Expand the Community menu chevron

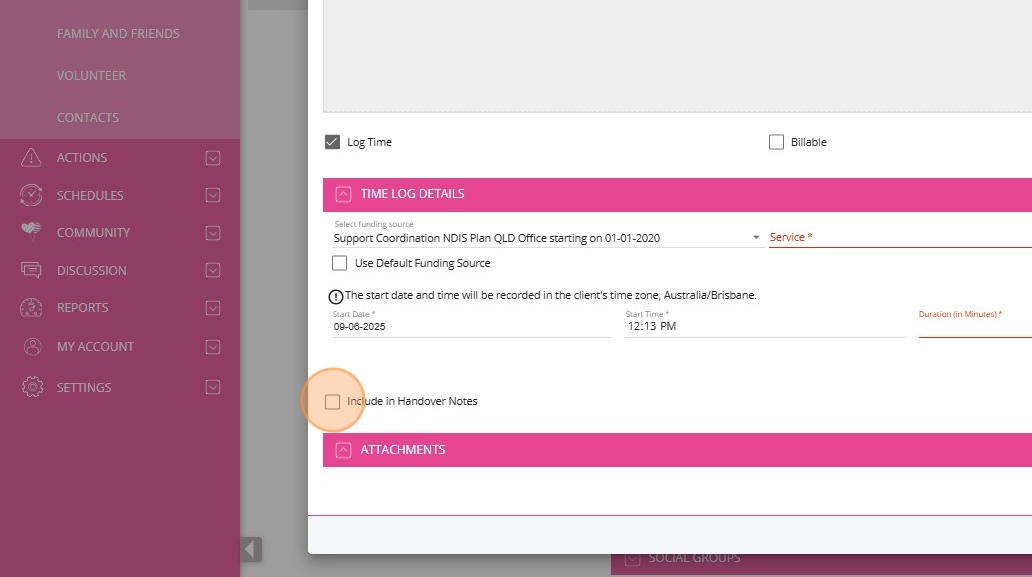tap(213, 233)
